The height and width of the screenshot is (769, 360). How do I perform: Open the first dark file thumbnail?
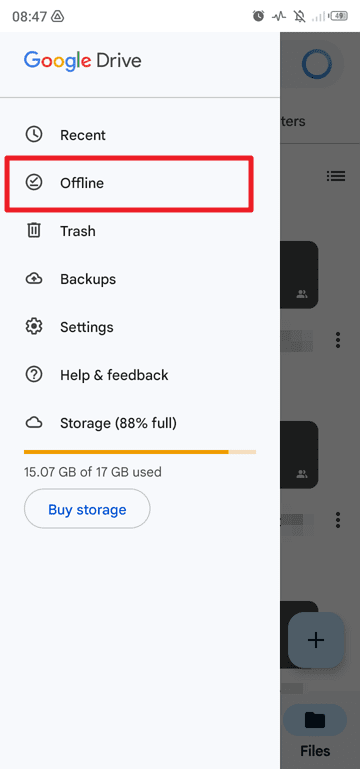point(299,274)
